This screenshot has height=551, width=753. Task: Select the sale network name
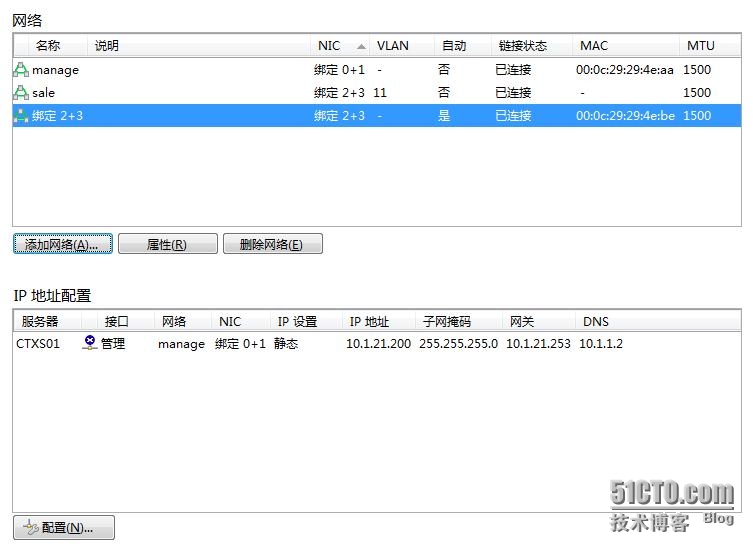click(43, 93)
